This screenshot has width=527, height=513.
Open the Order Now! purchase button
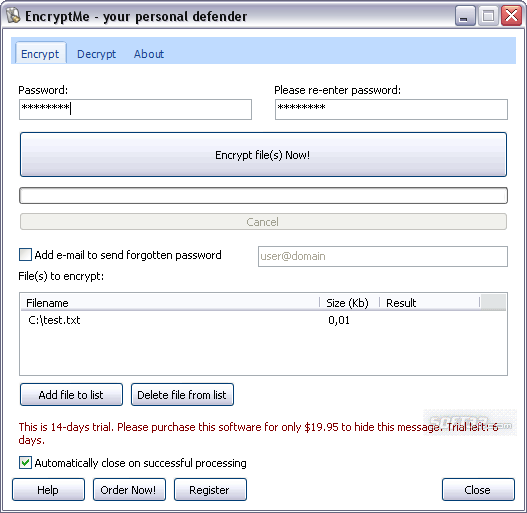129,489
